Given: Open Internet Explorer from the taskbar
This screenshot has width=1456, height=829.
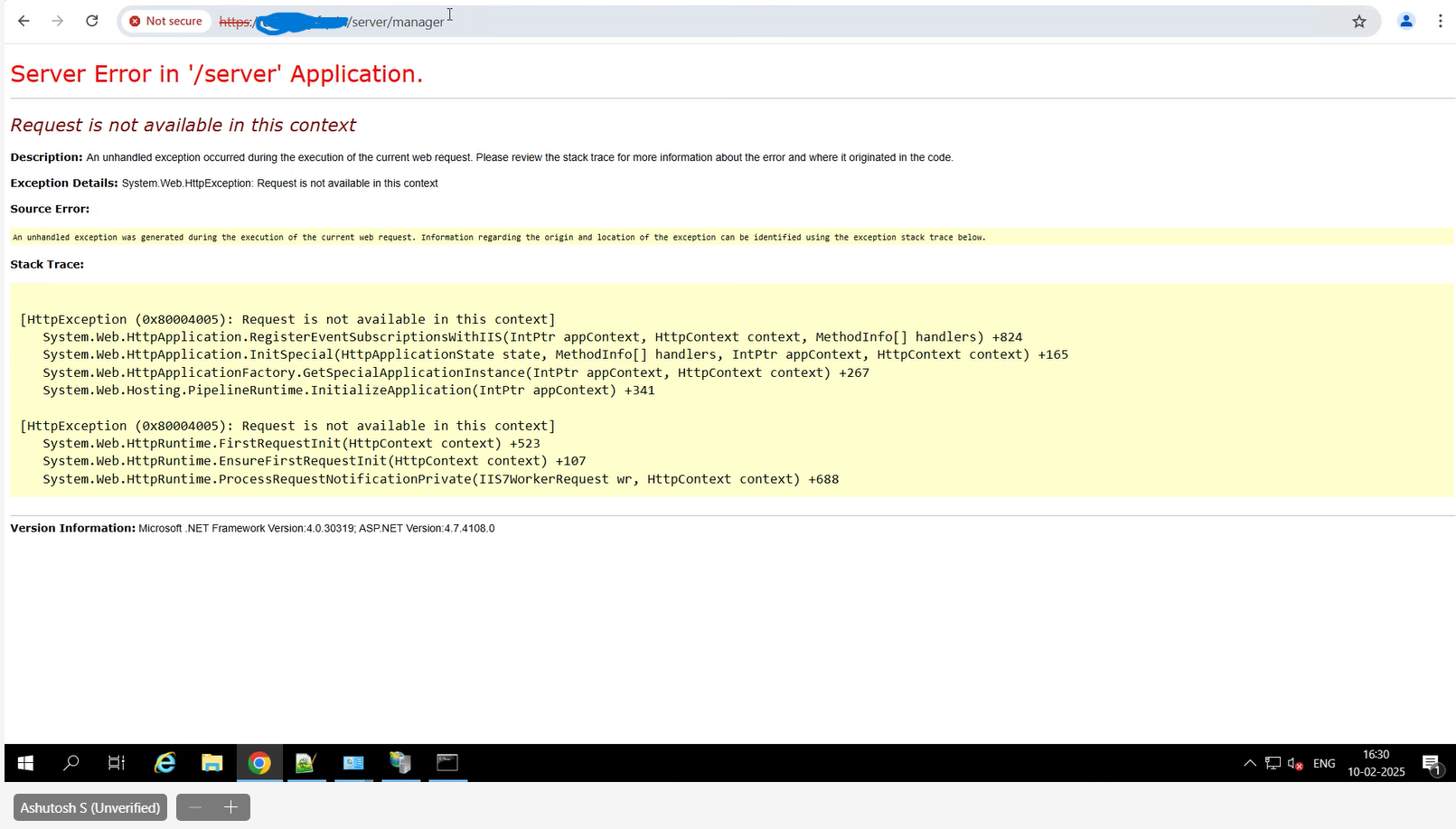Looking at the screenshot, I should (x=164, y=763).
